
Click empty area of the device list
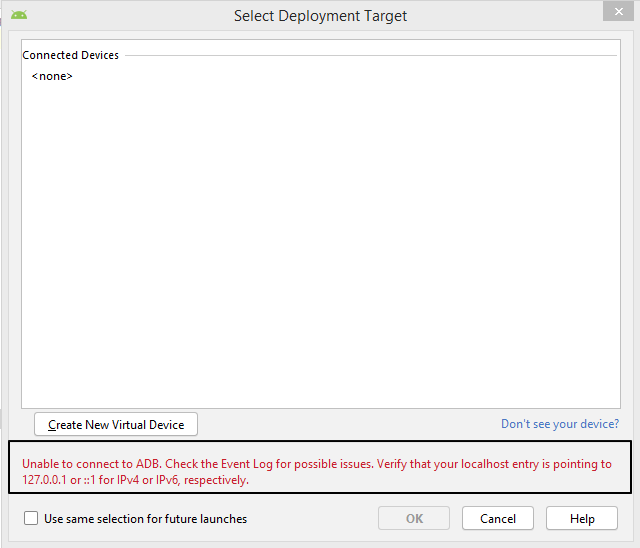pos(320,250)
